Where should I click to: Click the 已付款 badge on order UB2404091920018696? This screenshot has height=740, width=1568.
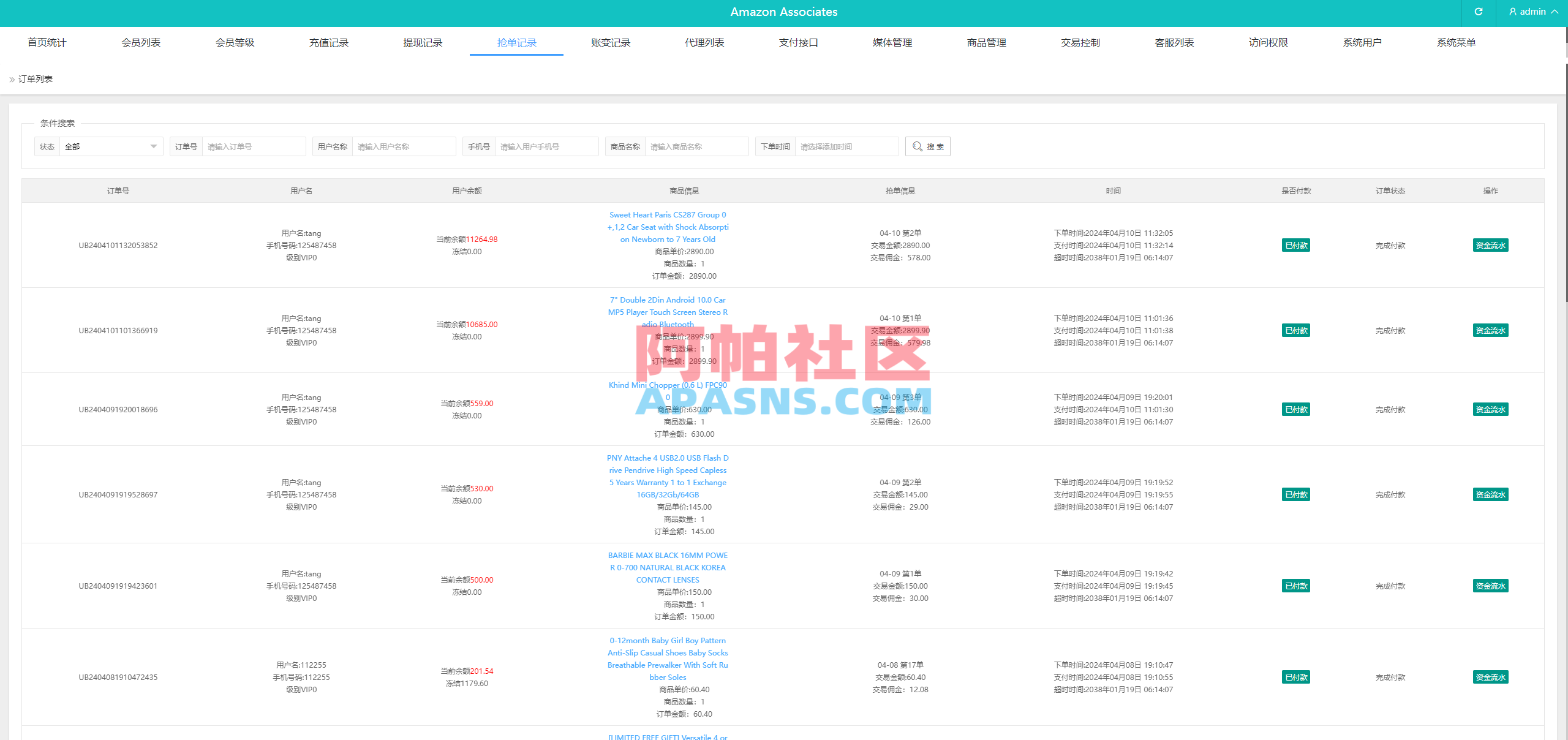click(x=1295, y=409)
